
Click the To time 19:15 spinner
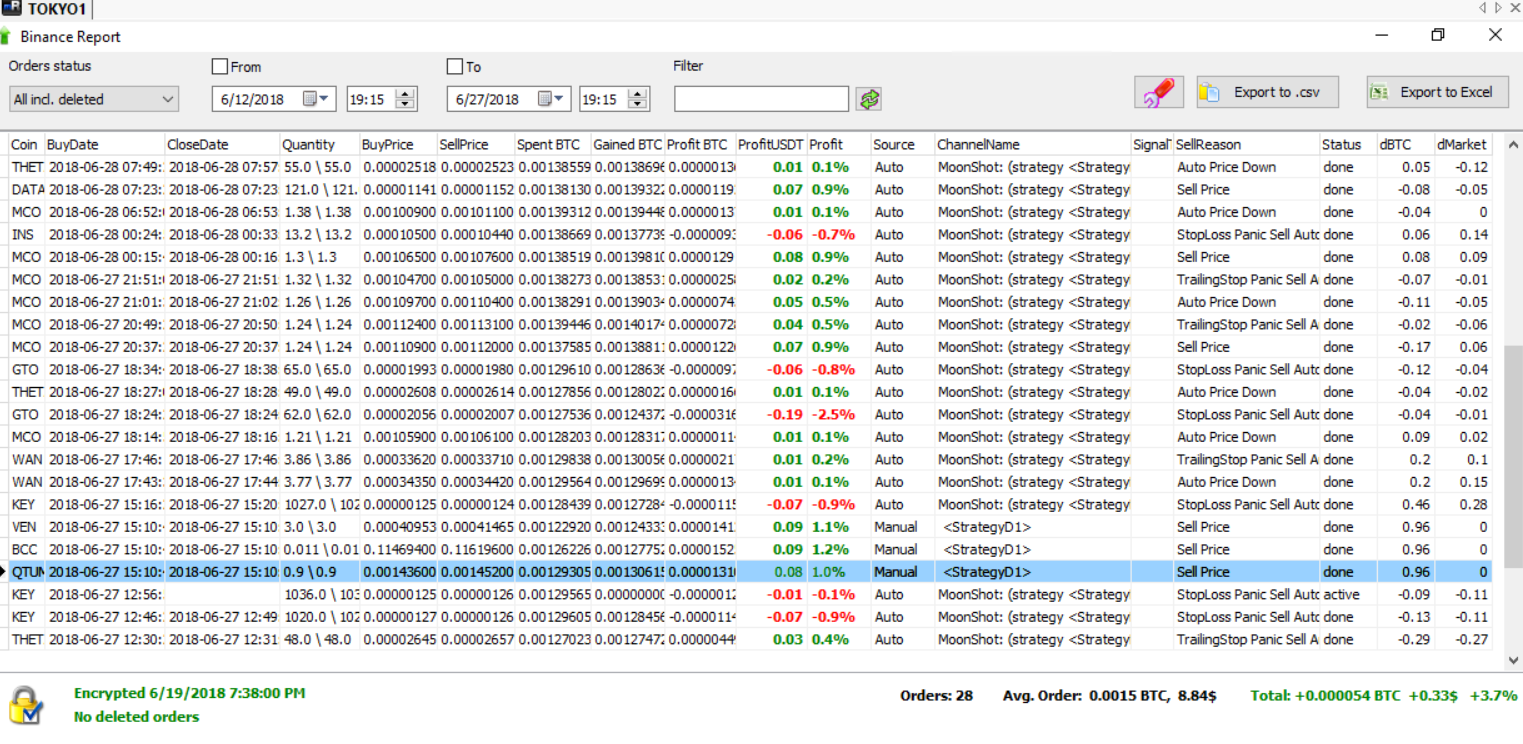(638, 99)
